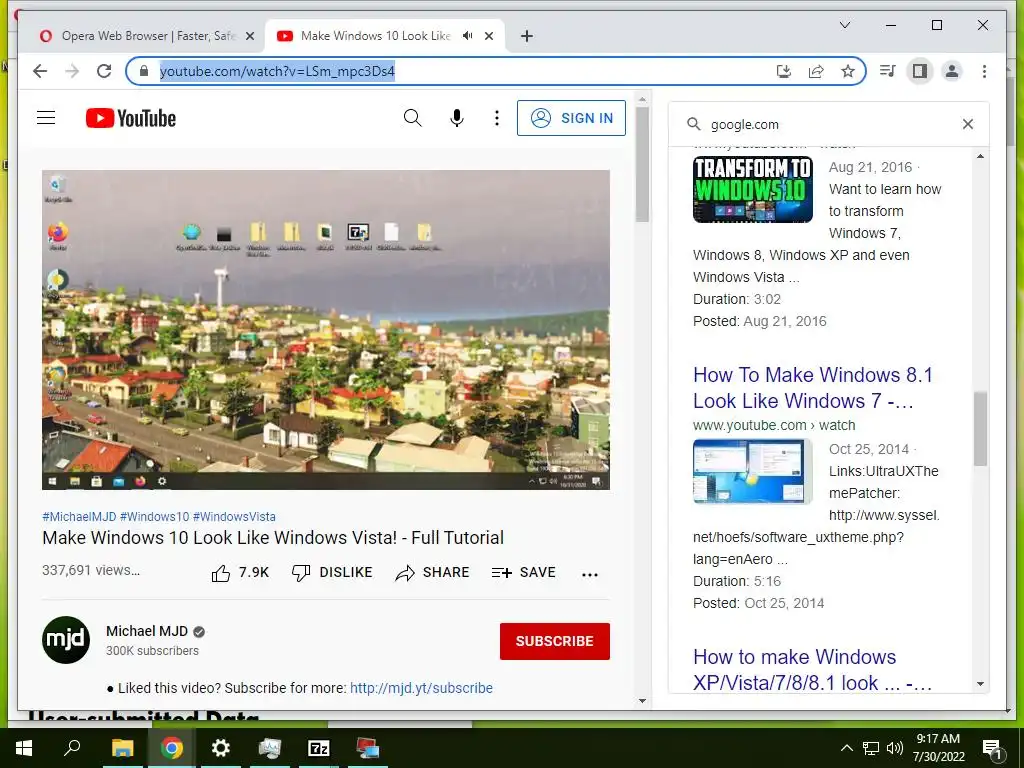Screen dimensions: 1024x768
Task: Sign in to YouTube
Action: tap(571, 118)
